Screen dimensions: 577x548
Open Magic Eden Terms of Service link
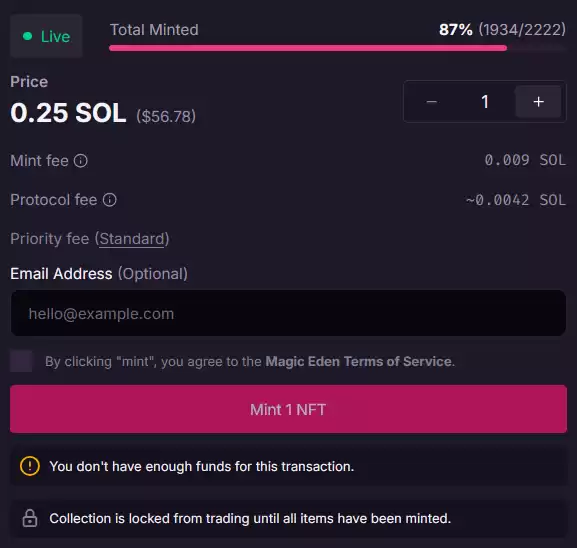coord(358,361)
